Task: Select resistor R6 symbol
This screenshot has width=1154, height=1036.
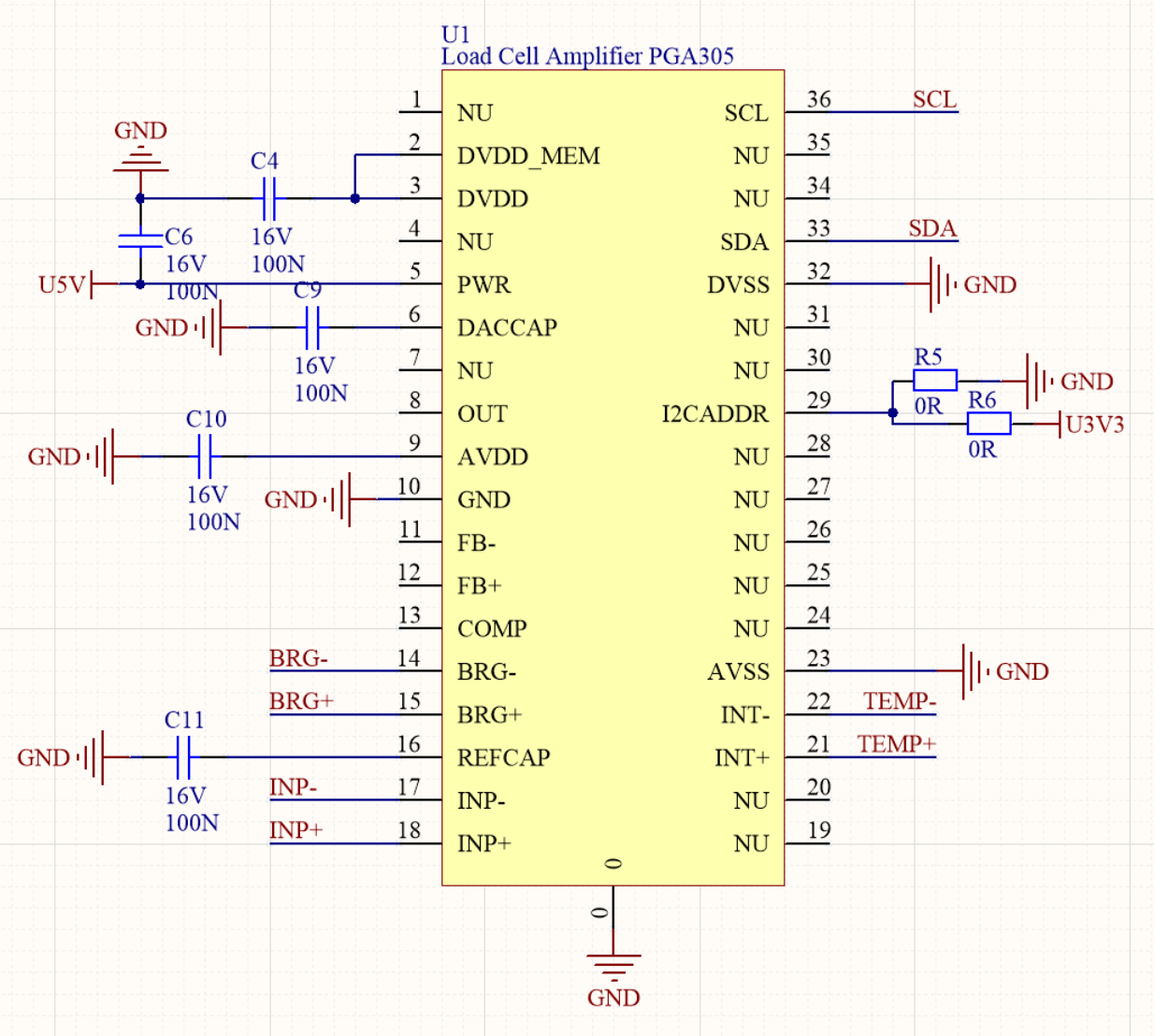Action: [988, 424]
